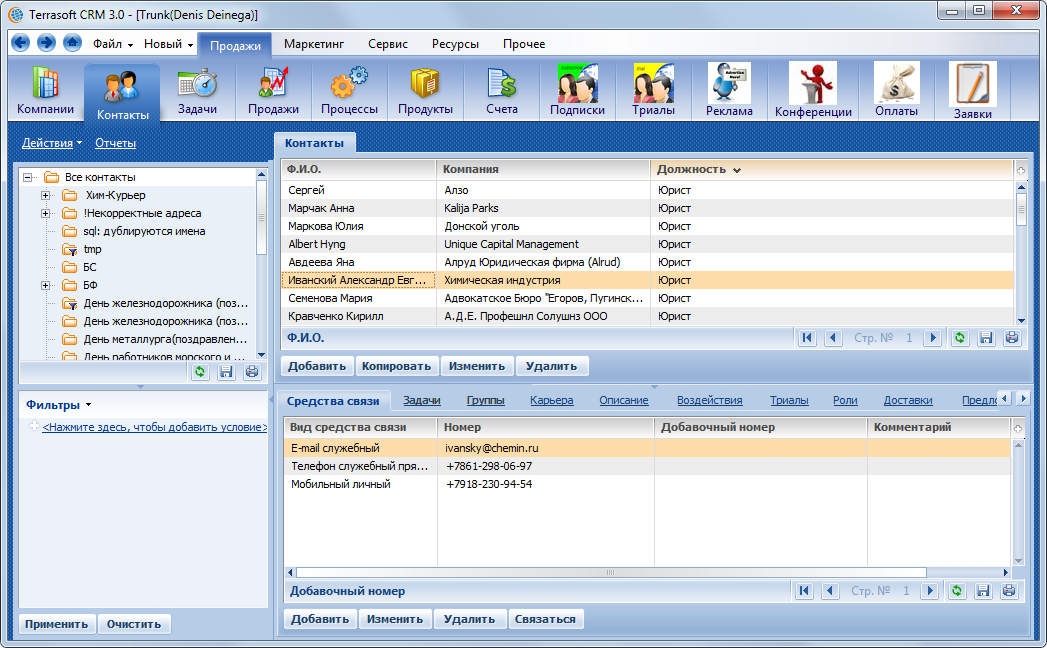This screenshot has height=648, width=1047.
Task: Open the Триалы toolbar icon
Action: pos(654,91)
